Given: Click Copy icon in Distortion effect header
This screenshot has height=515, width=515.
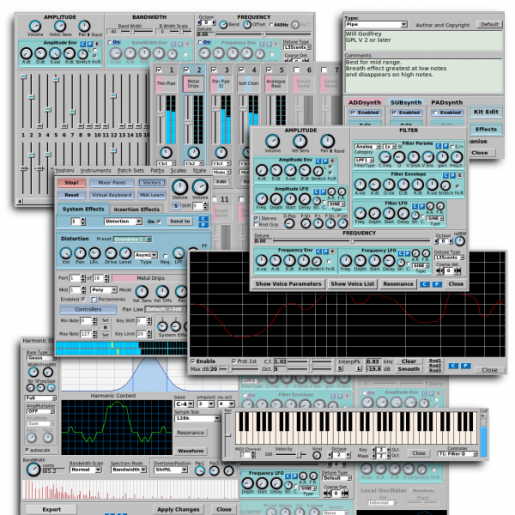Looking at the screenshot, I should (203, 219).
